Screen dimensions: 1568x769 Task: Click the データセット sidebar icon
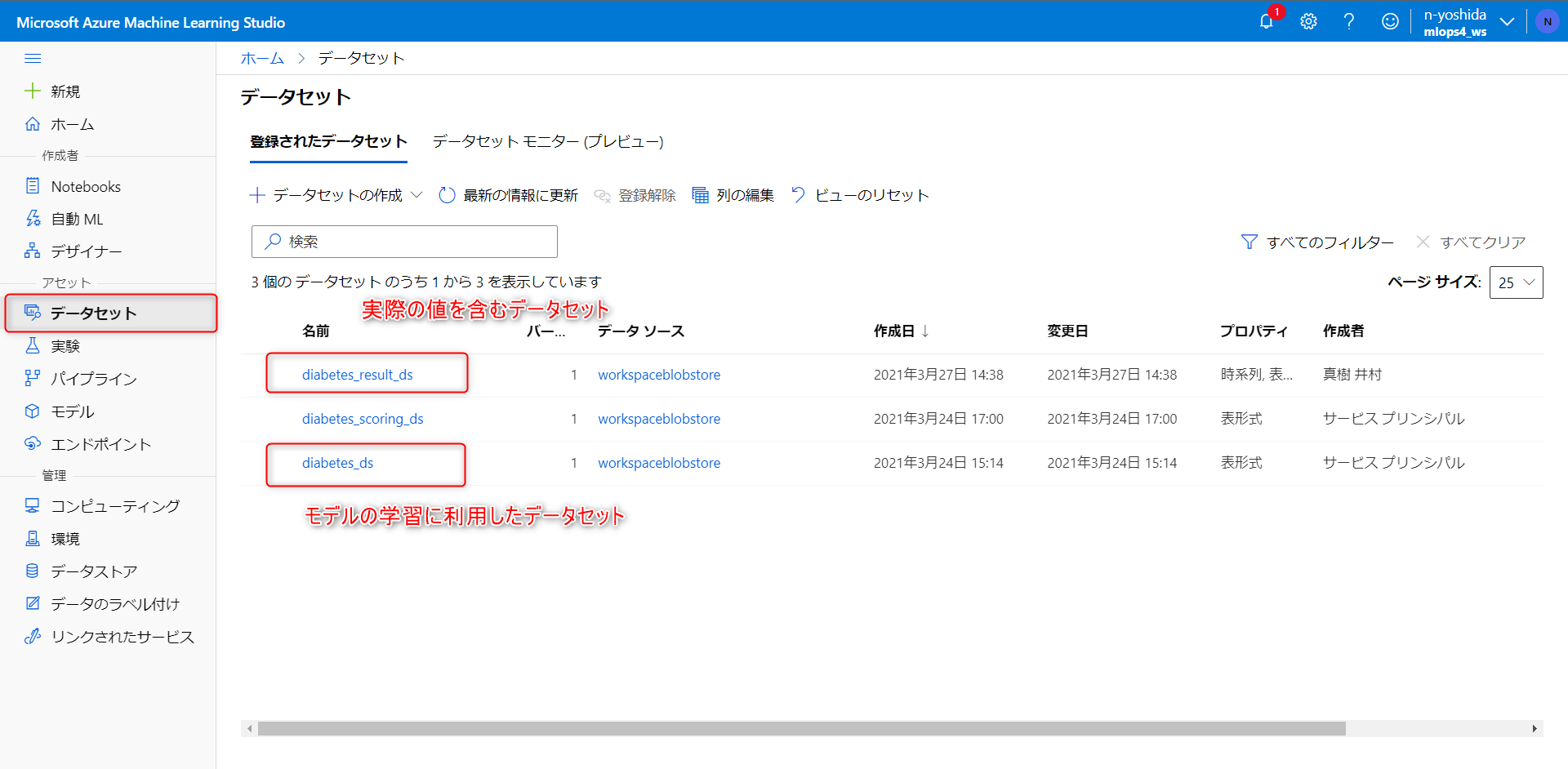pos(33,313)
